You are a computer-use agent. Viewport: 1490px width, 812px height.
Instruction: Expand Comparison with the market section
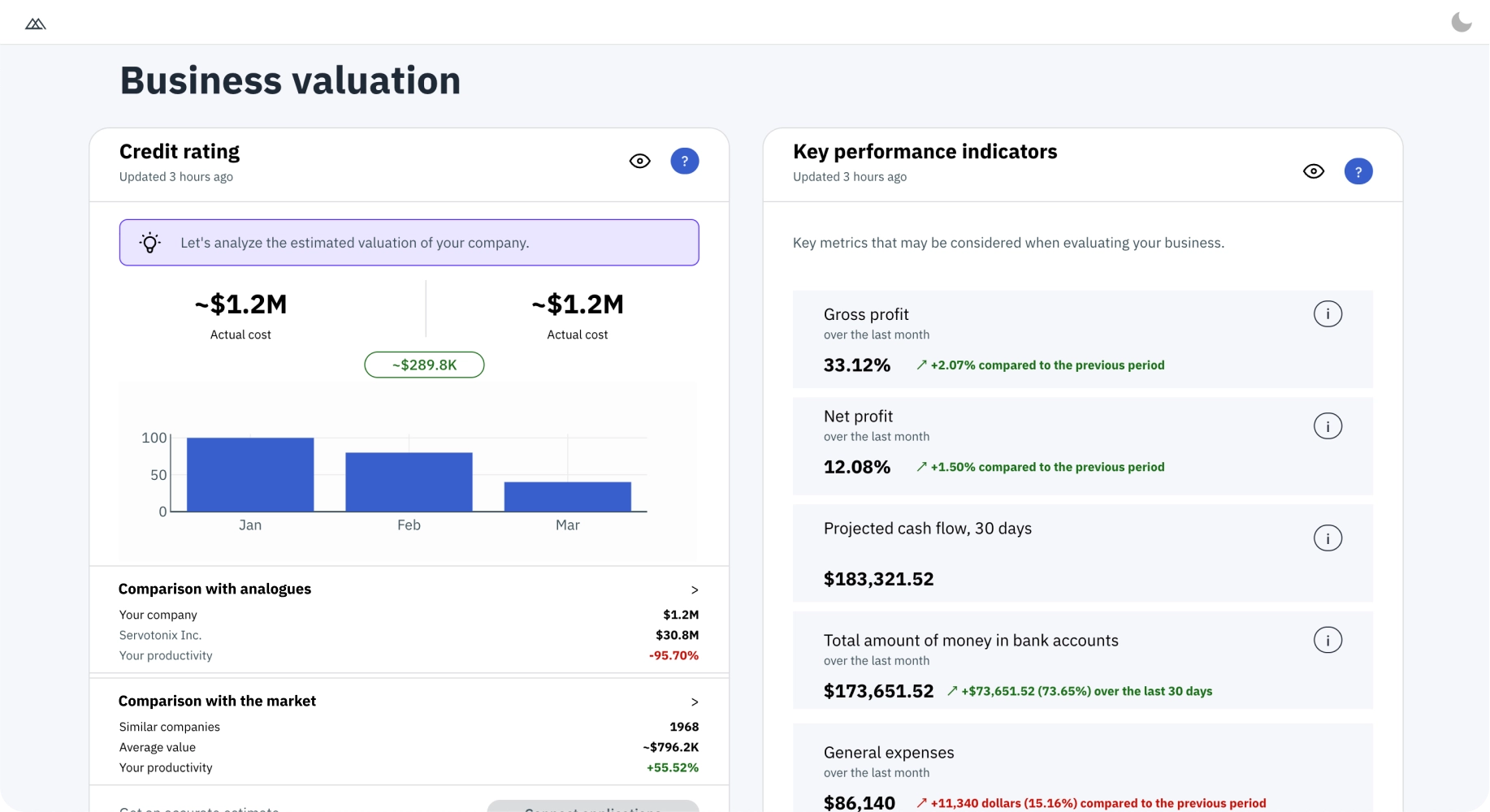tap(694, 702)
